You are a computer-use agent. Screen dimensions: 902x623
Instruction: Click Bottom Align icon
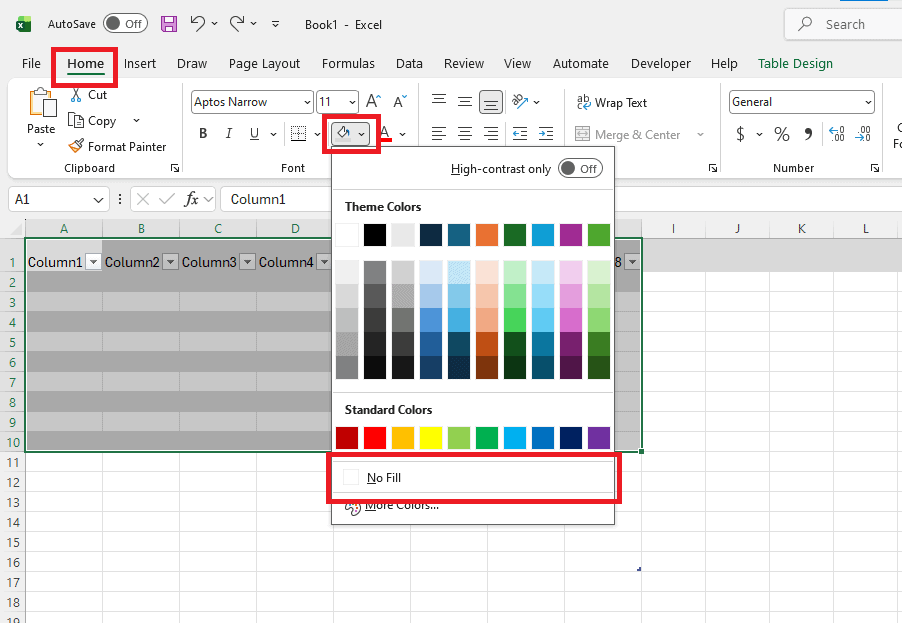point(491,102)
